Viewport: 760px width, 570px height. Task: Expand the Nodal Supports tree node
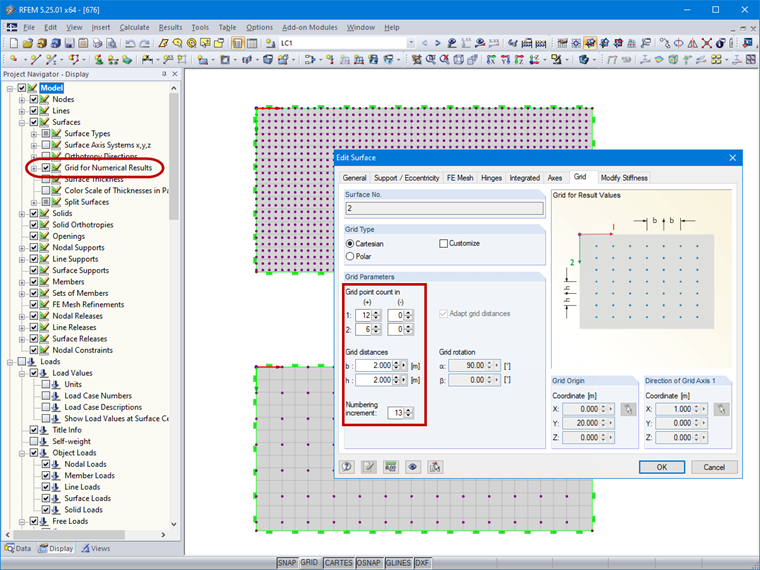(22, 248)
